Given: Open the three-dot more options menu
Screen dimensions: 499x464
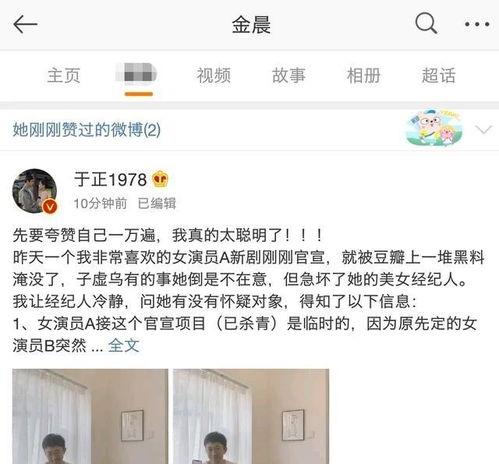Looking at the screenshot, I should click(477, 24).
